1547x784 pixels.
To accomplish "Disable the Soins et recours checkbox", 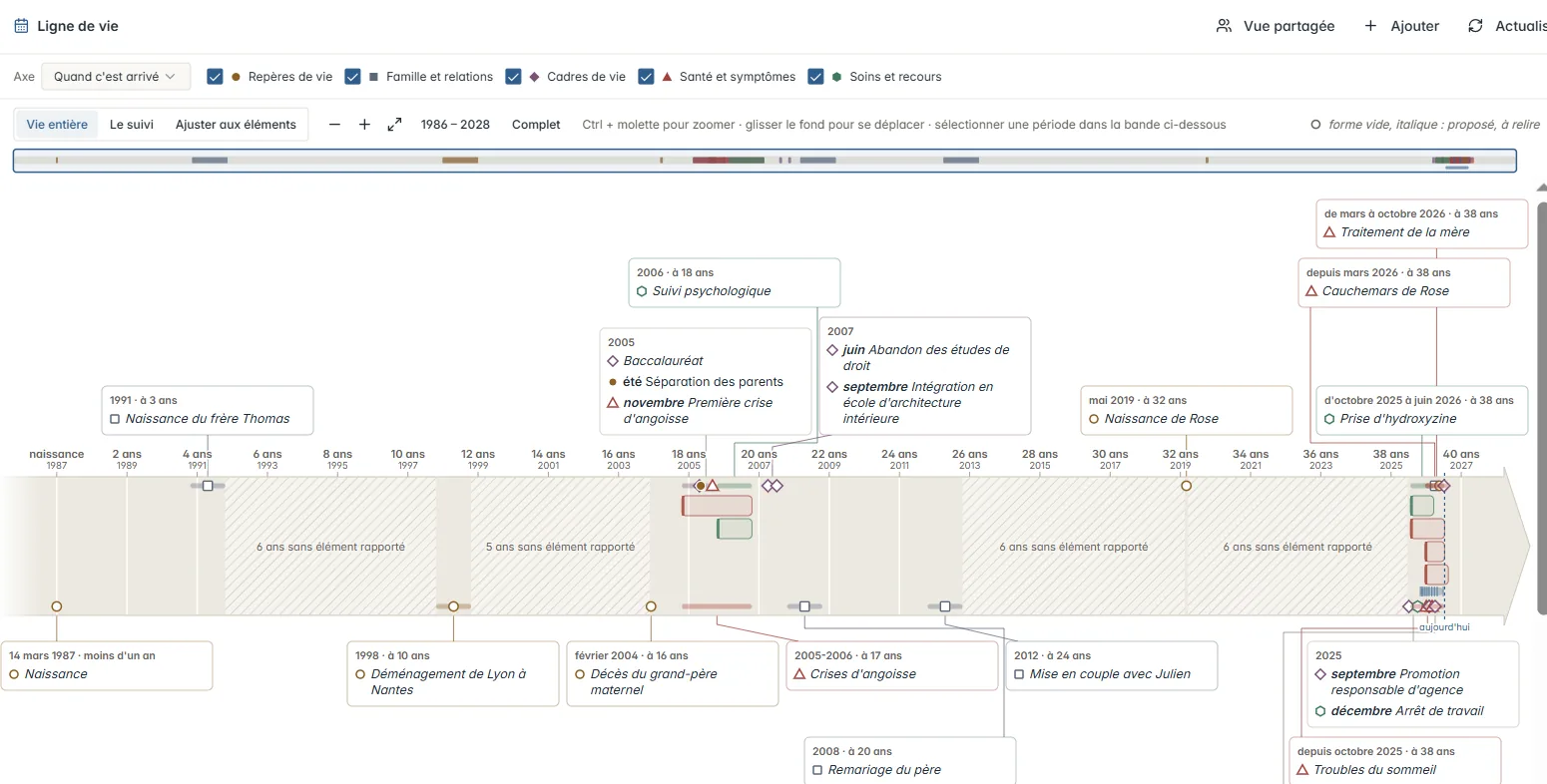I will point(815,77).
